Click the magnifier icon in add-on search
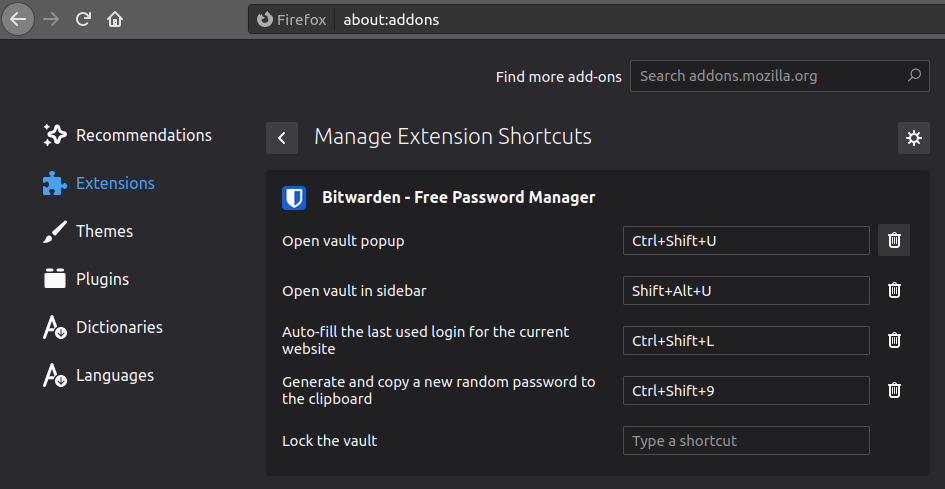945x489 pixels. 914,76
